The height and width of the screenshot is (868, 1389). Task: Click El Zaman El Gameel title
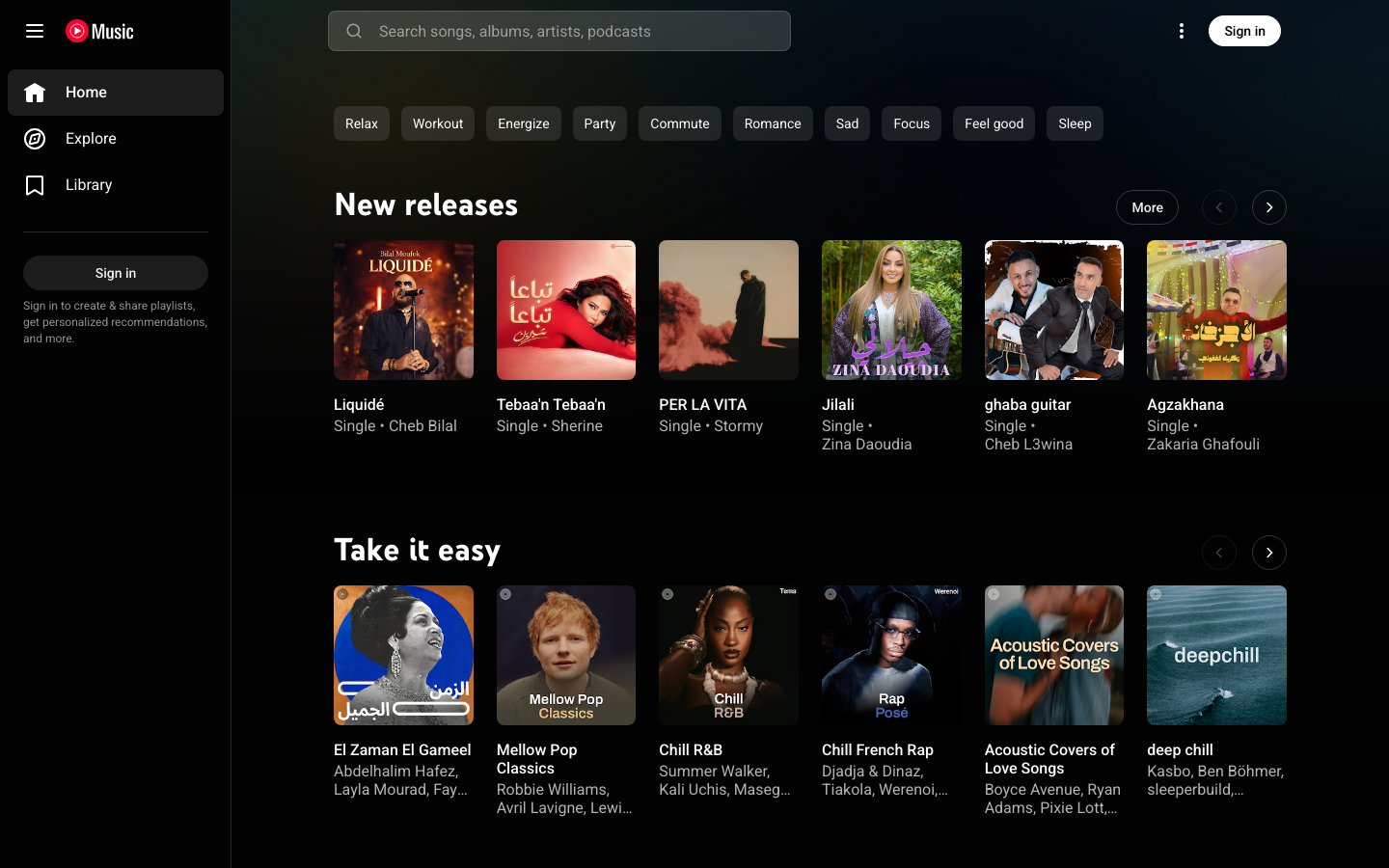click(402, 750)
